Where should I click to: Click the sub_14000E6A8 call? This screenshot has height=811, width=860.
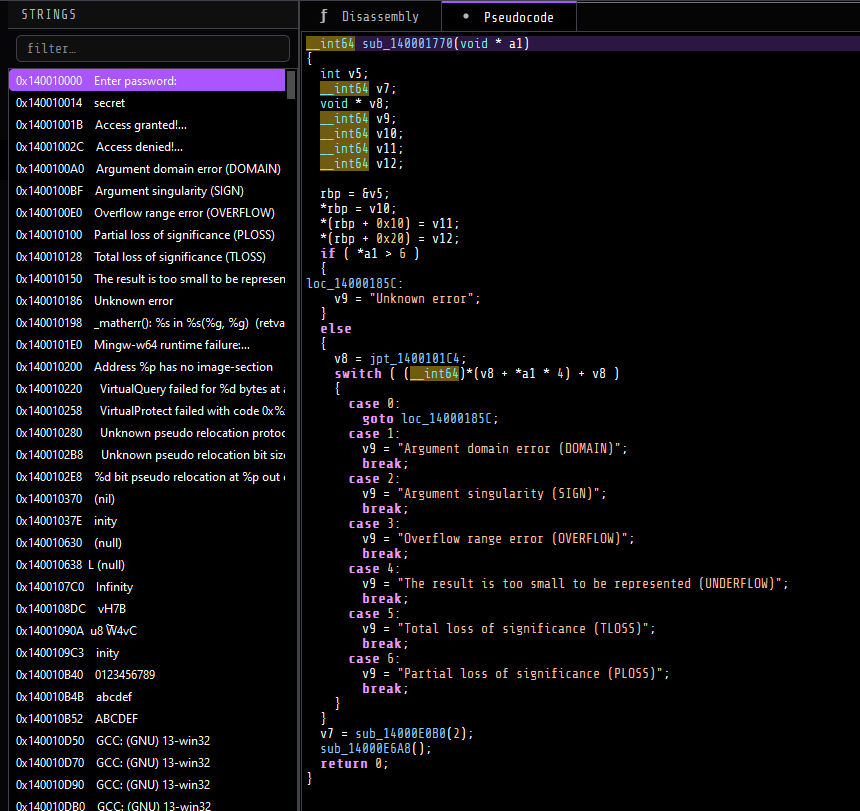click(x=365, y=748)
